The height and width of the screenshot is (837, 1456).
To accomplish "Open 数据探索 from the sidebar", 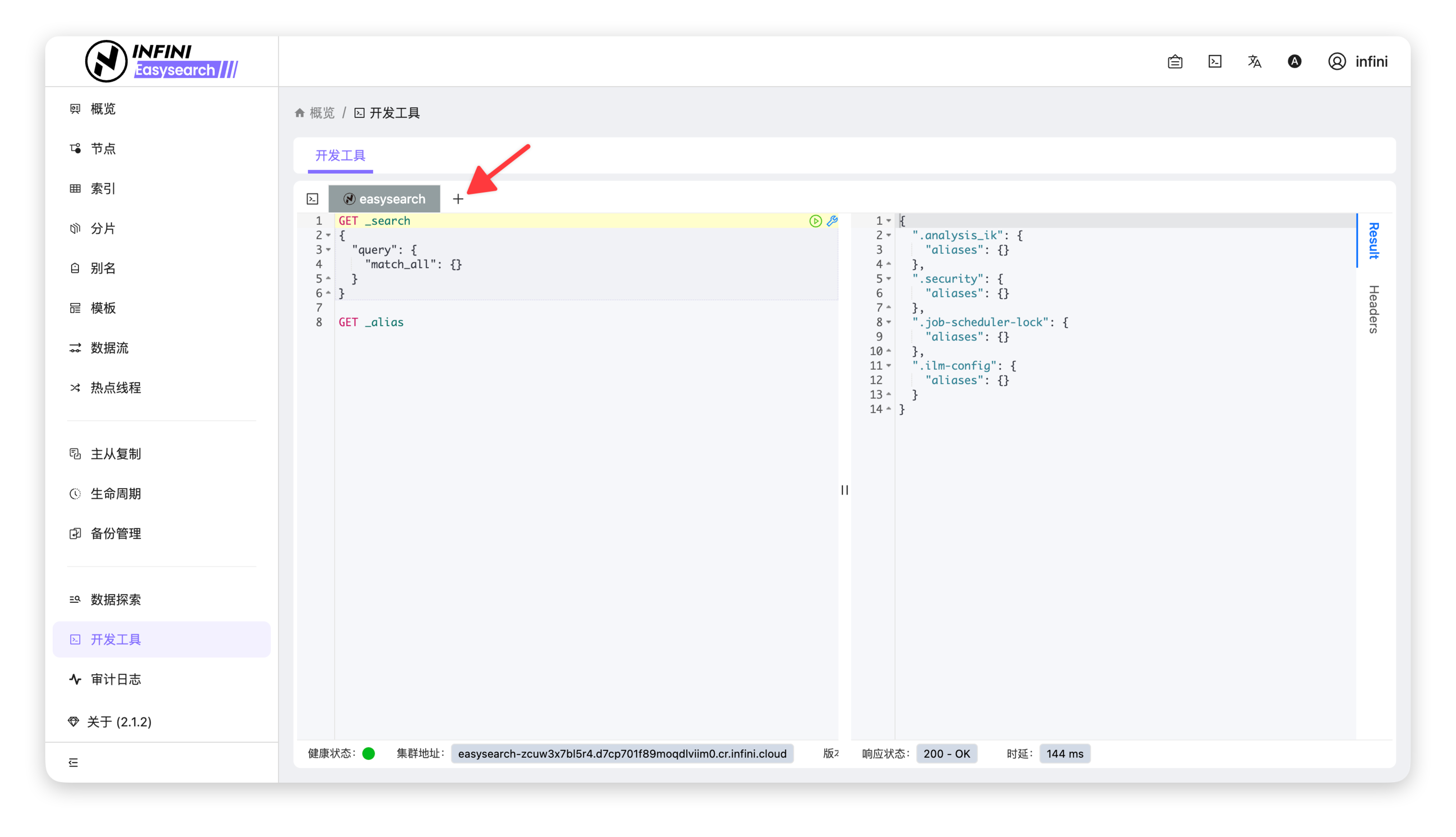I will click(x=115, y=600).
